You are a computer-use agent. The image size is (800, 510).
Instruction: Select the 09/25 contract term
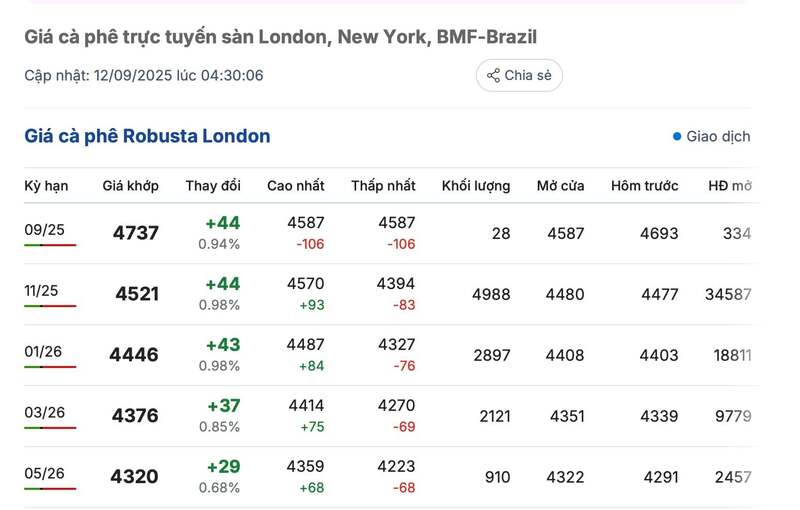(x=45, y=230)
